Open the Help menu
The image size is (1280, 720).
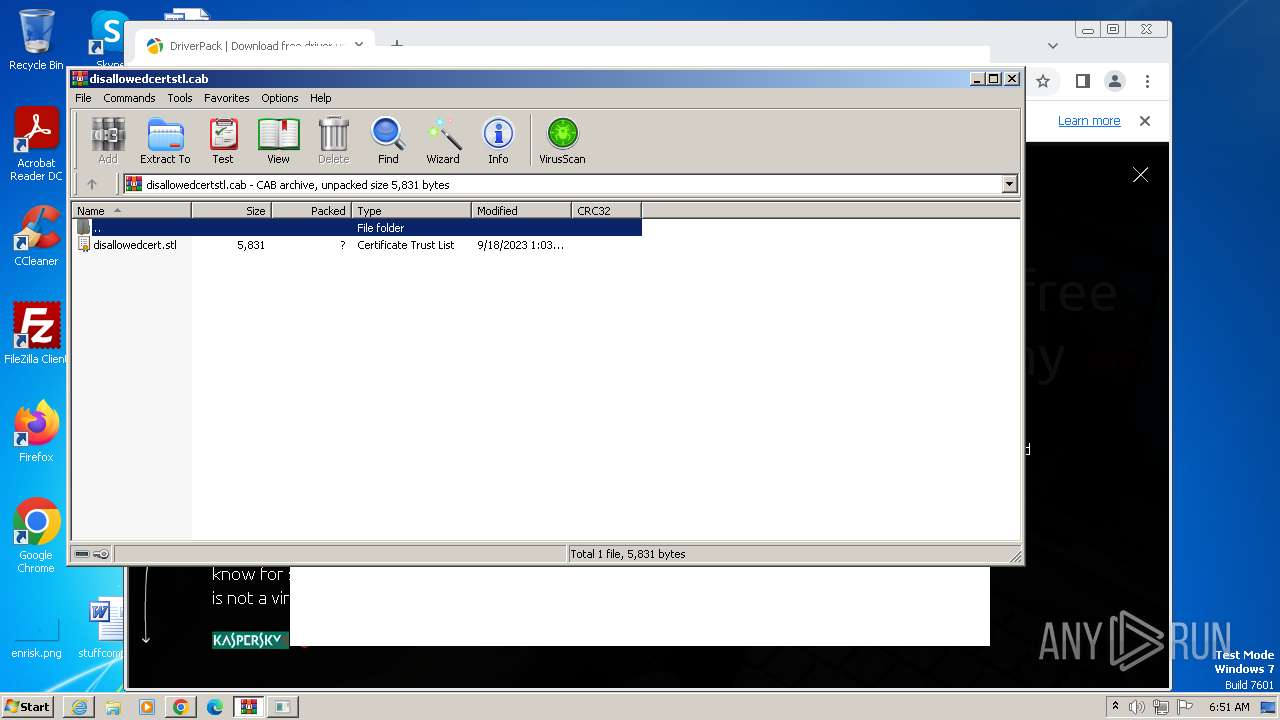click(x=320, y=98)
